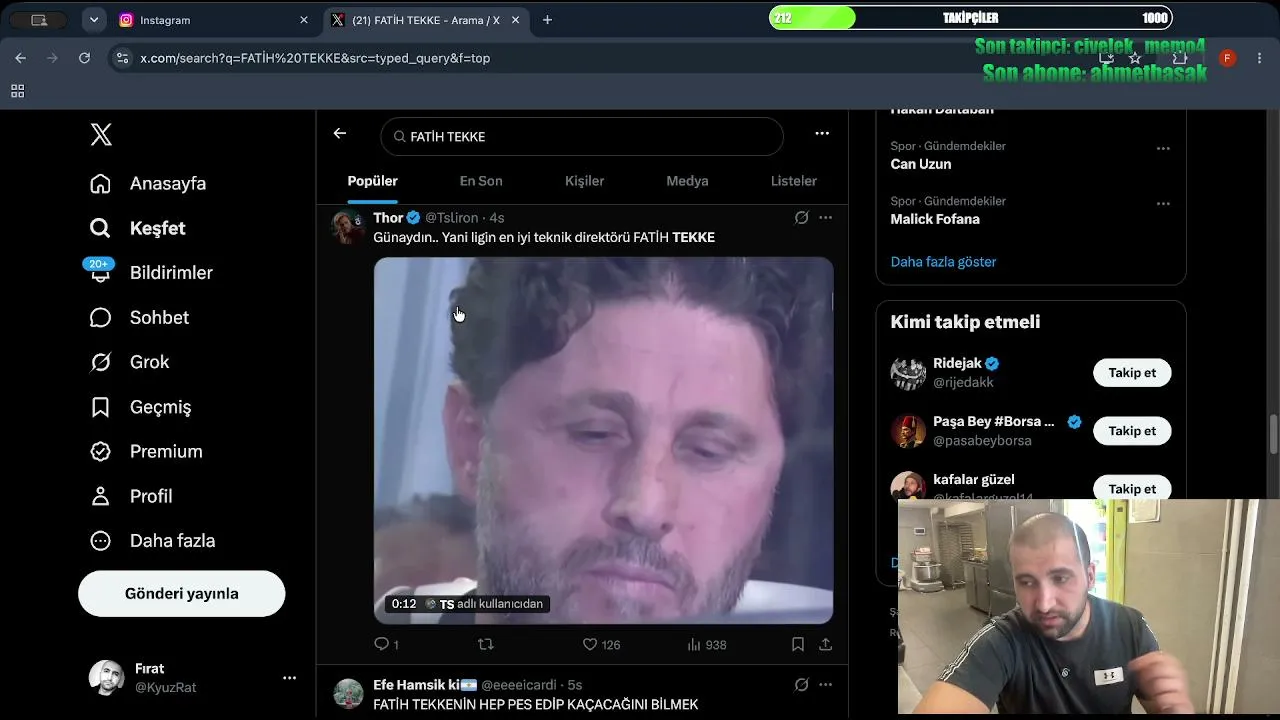1280x720 pixels.
Task: Click Daha fazla göster under trends
Action: coord(943,262)
